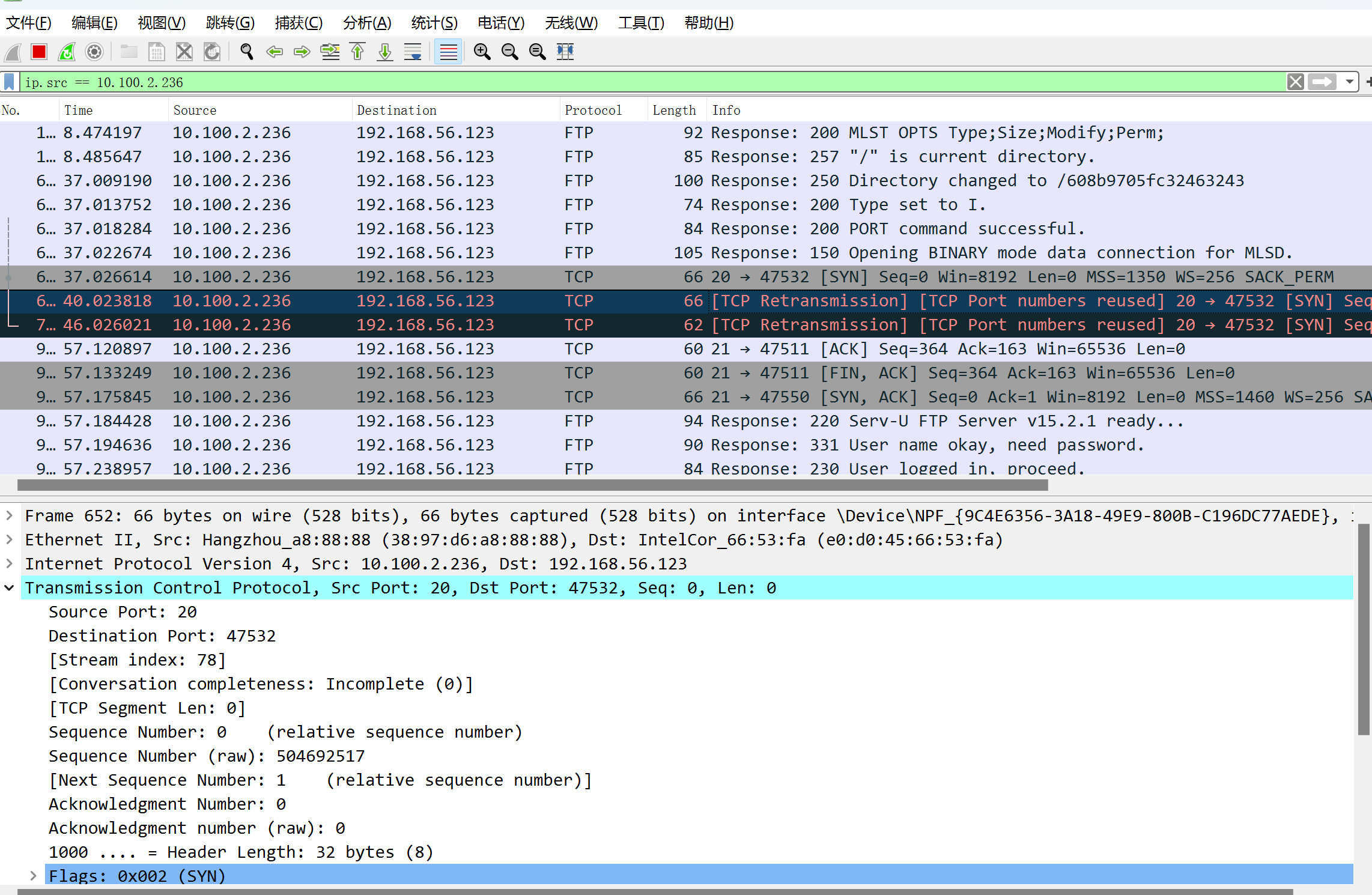Image resolution: width=1372 pixels, height=895 pixels.
Task: Toggle packet list colorization
Action: pyautogui.click(x=448, y=52)
